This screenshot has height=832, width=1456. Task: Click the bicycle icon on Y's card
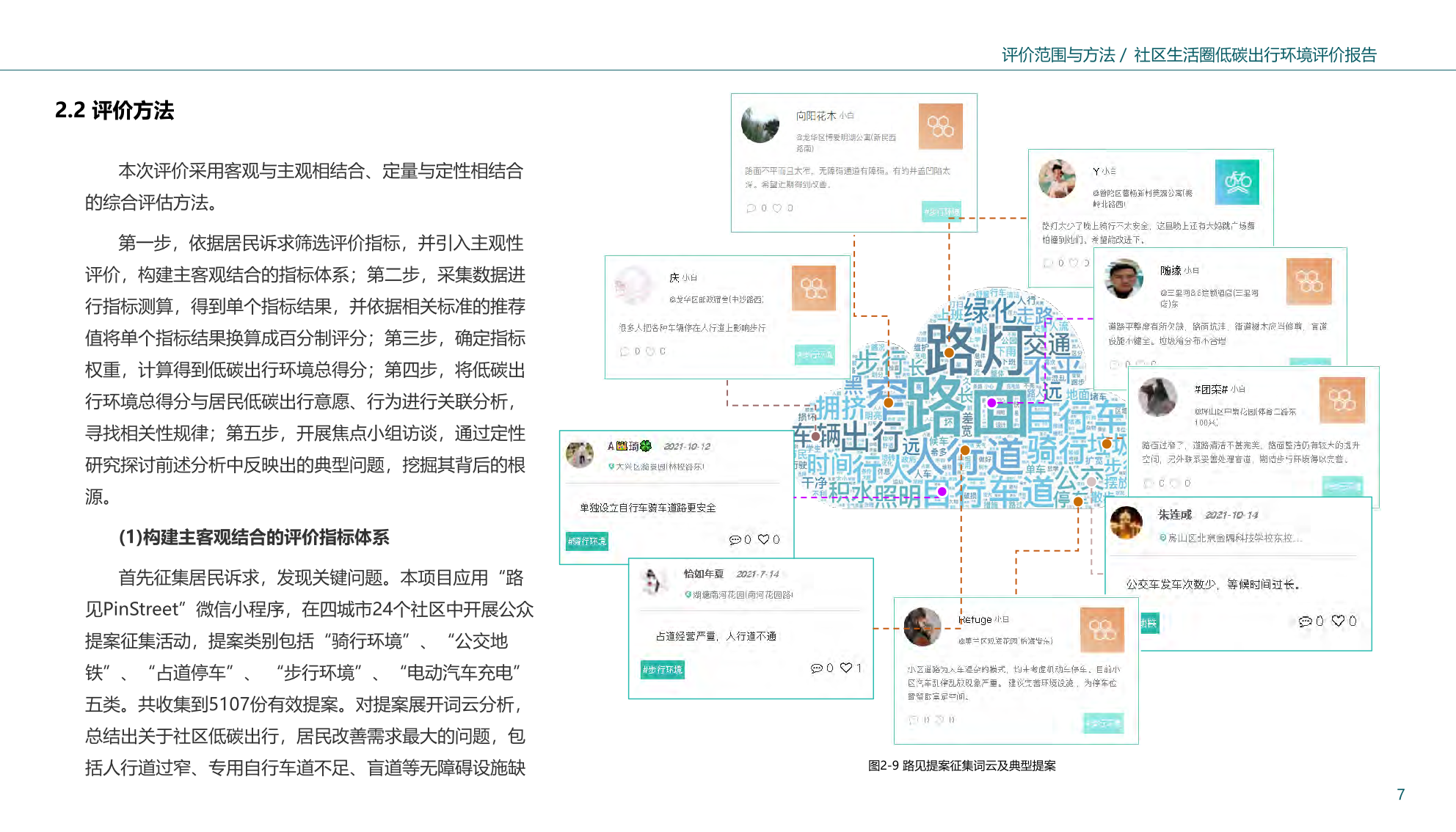pyautogui.click(x=1237, y=182)
